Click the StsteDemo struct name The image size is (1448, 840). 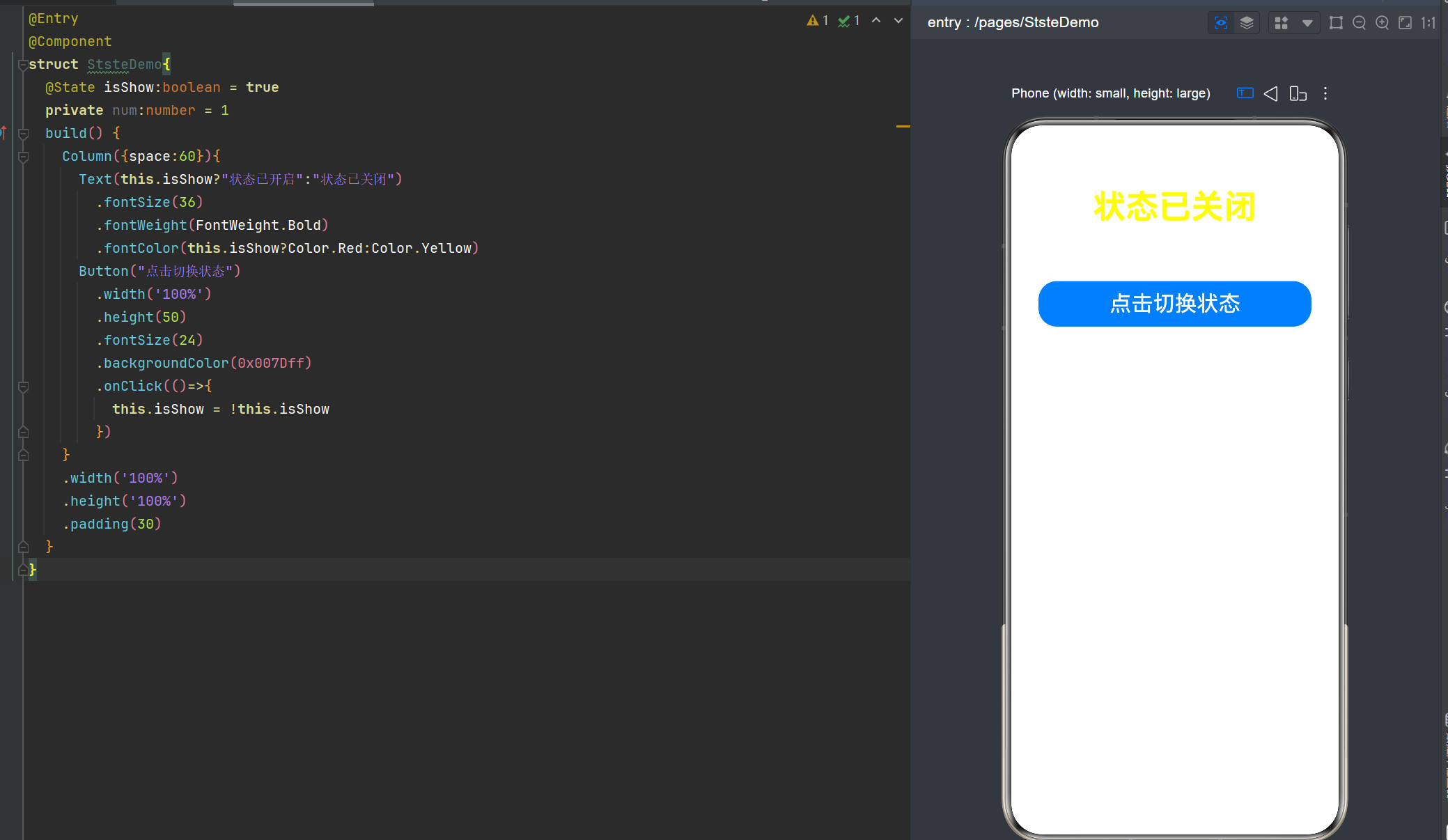pos(125,65)
